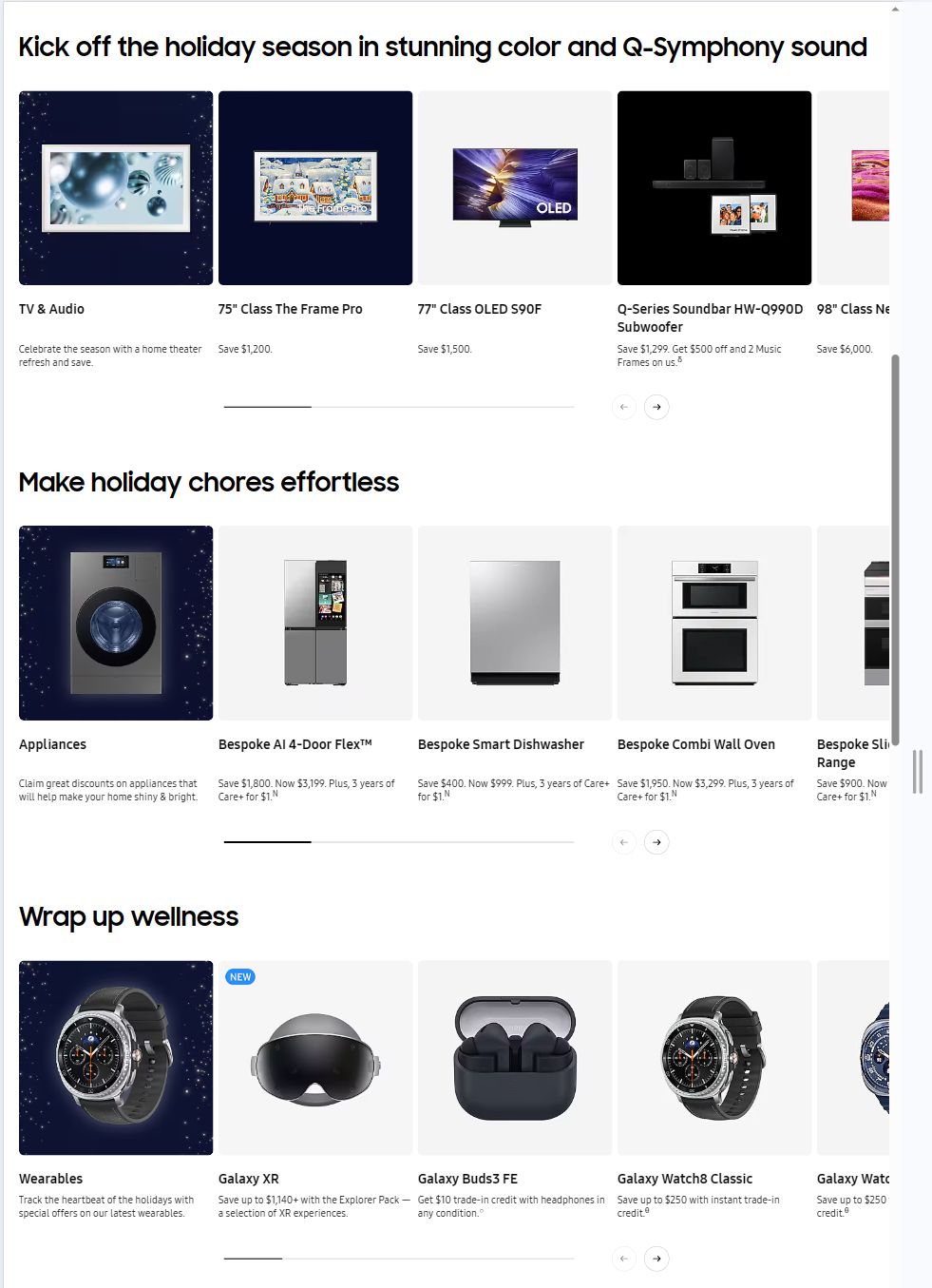Click the scroll-up arrow of page scrollbar
The height and width of the screenshot is (1288, 932).
pos(895,10)
